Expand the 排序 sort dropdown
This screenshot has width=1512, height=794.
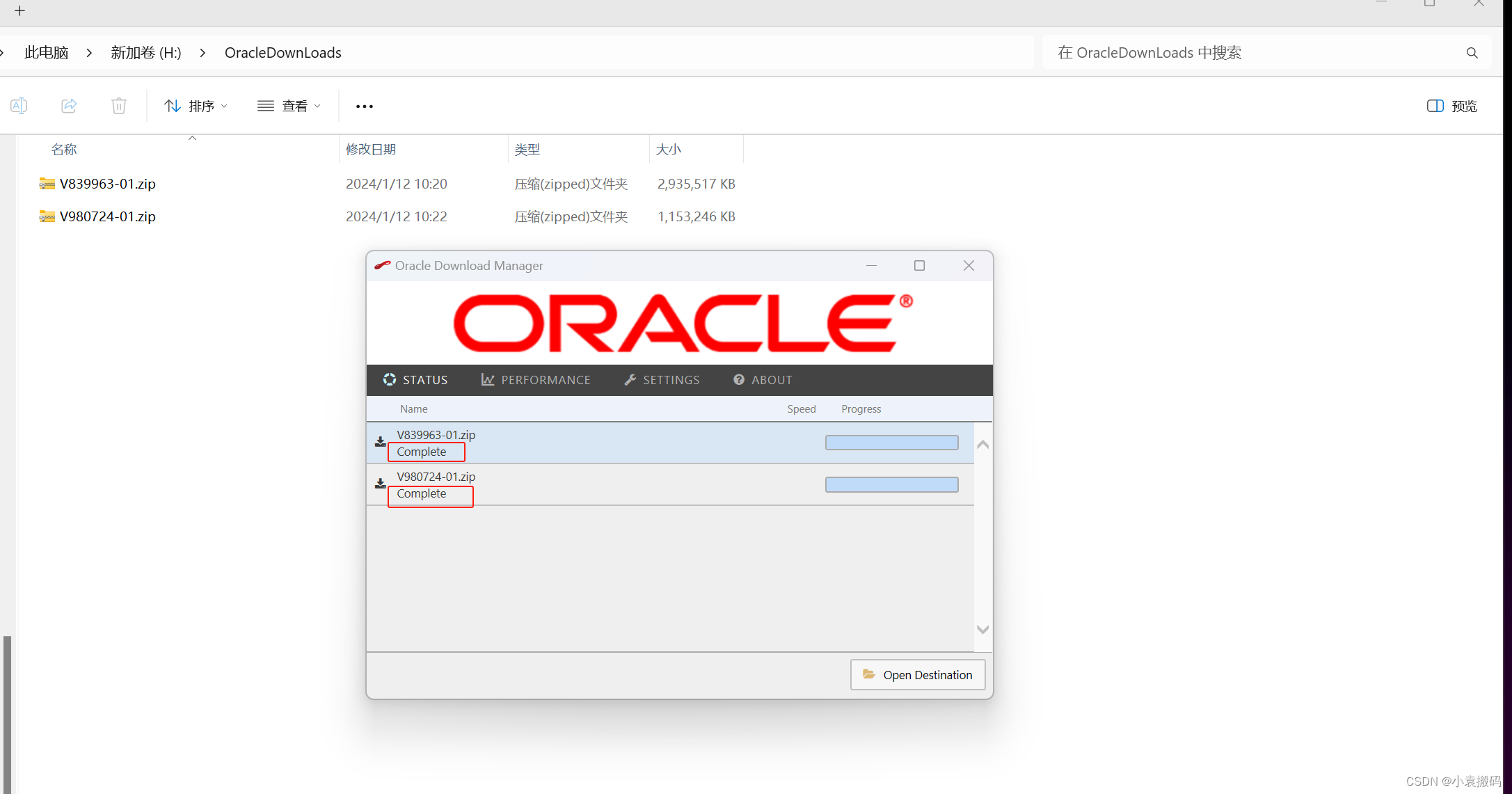(196, 106)
